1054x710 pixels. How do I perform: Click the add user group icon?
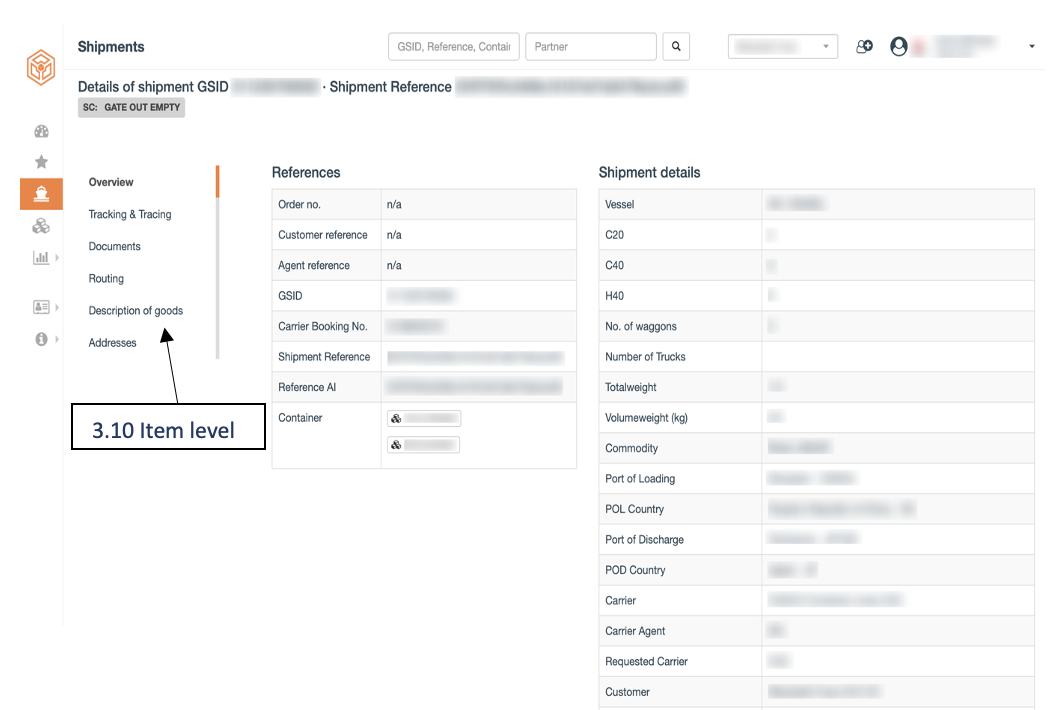[864, 46]
